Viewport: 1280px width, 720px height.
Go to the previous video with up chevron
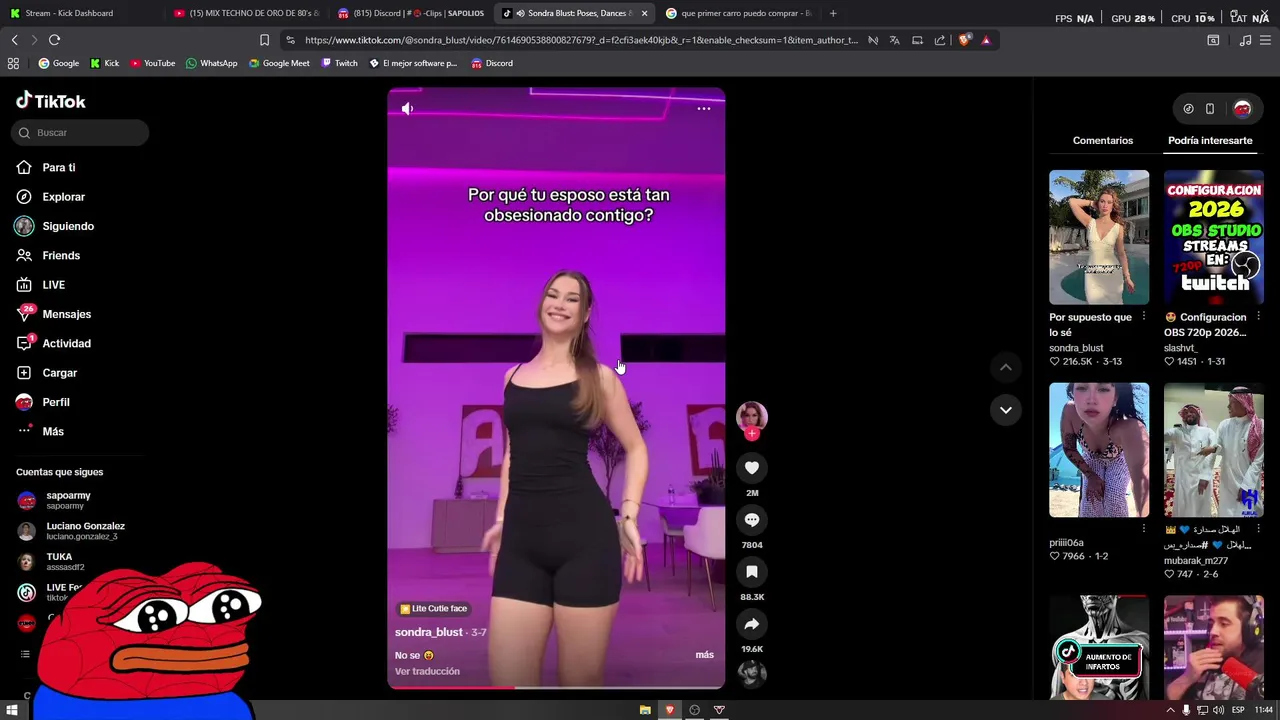coord(1006,367)
